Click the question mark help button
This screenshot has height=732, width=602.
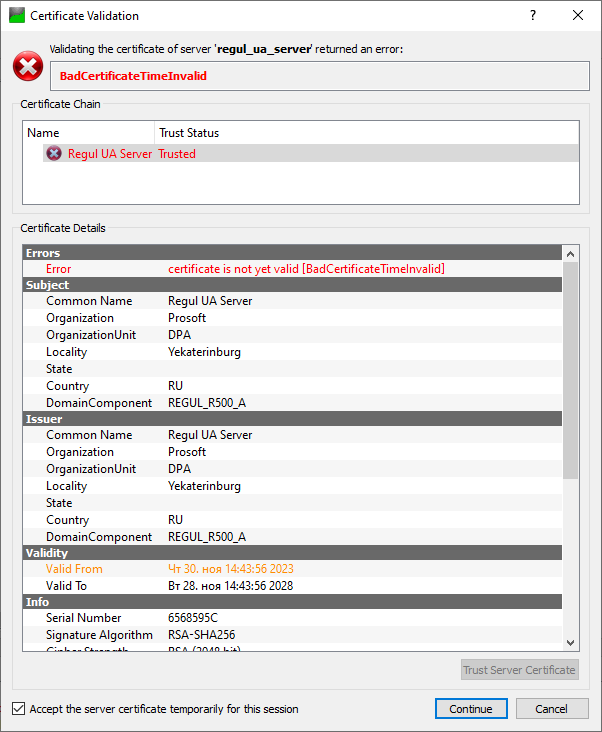click(x=533, y=16)
